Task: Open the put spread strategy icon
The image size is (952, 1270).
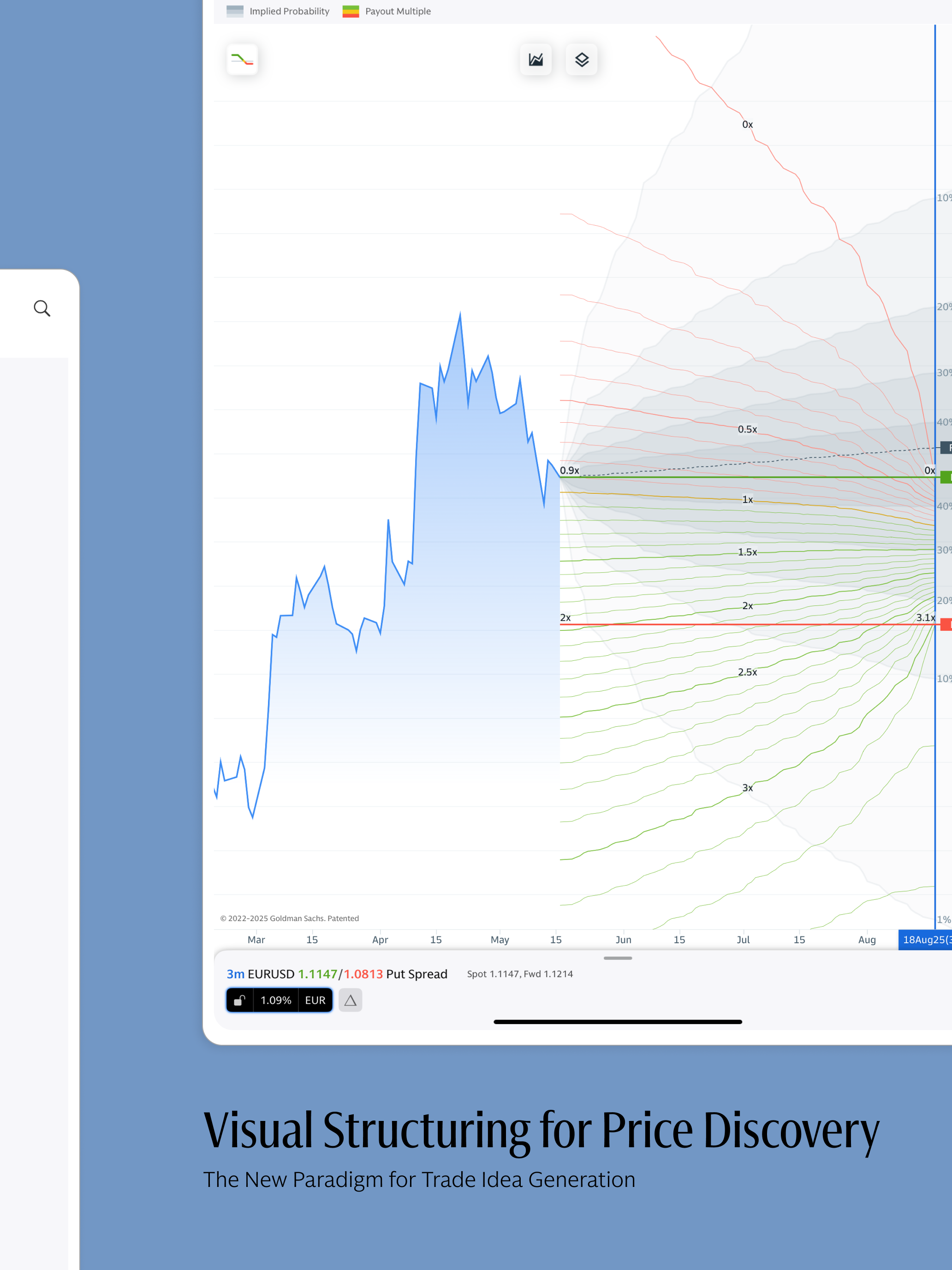Action: pos(242,60)
